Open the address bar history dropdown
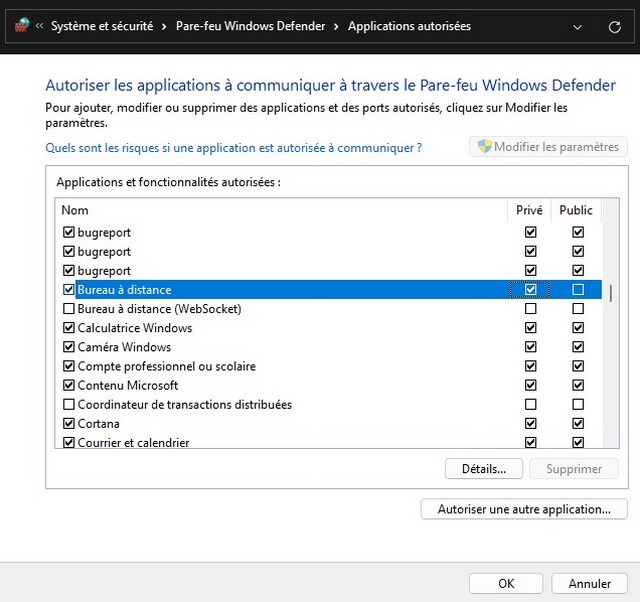 [x=577, y=27]
